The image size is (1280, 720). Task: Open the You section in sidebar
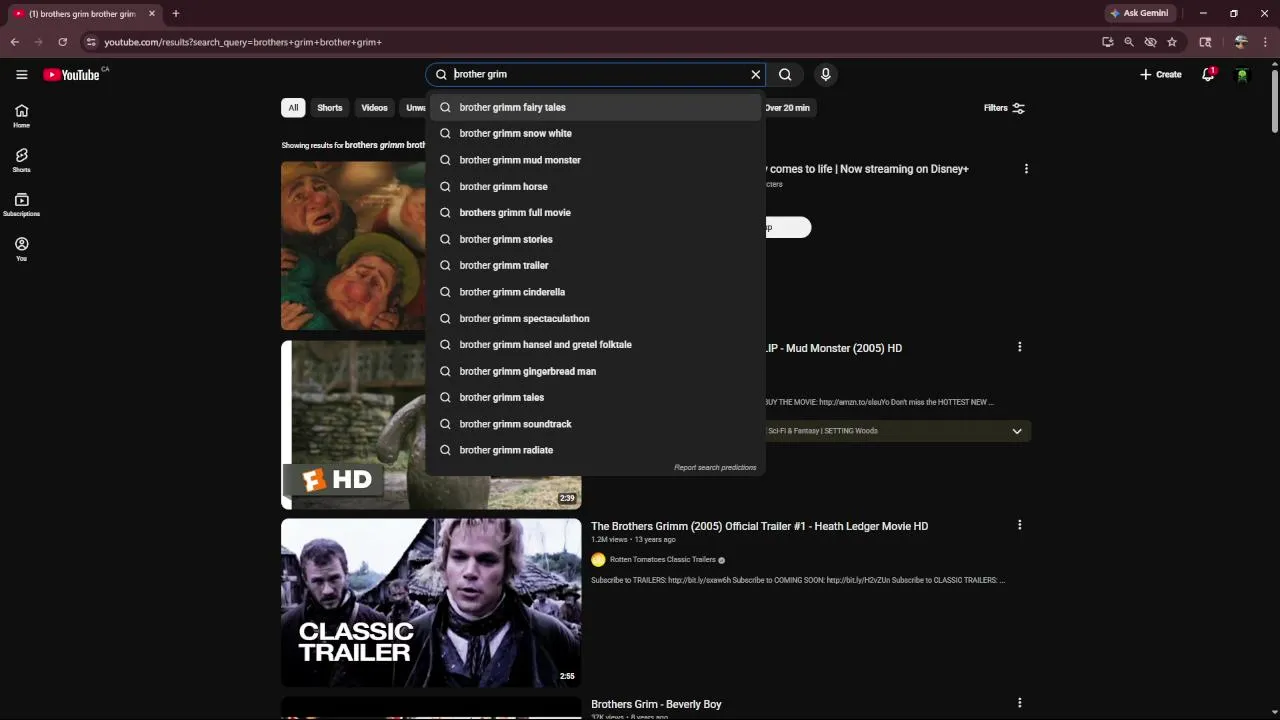(x=21, y=249)
